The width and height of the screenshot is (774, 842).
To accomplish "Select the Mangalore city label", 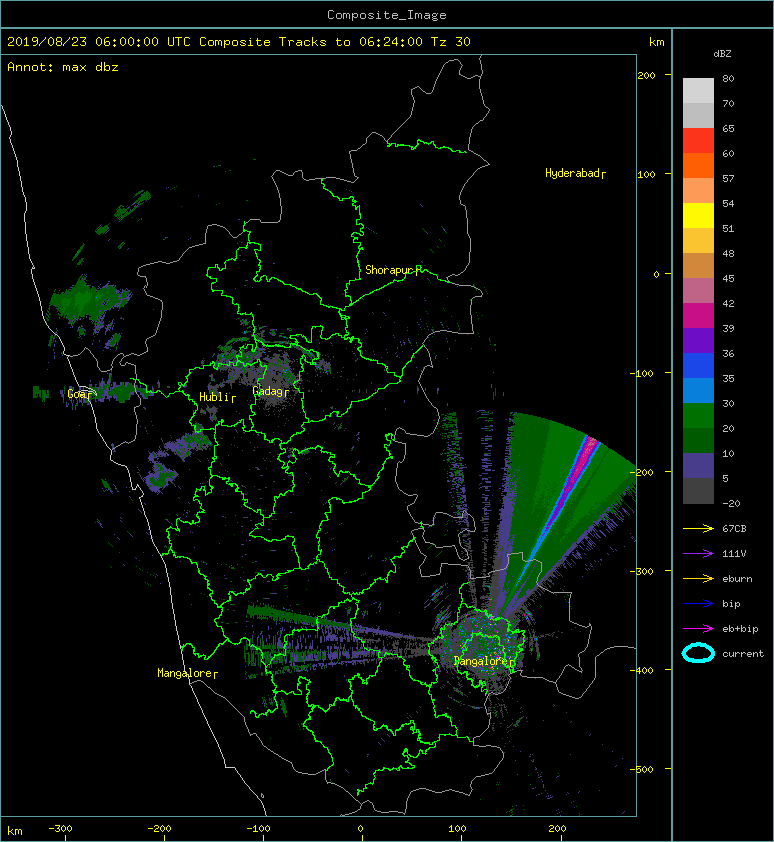I will click(185, 673).
